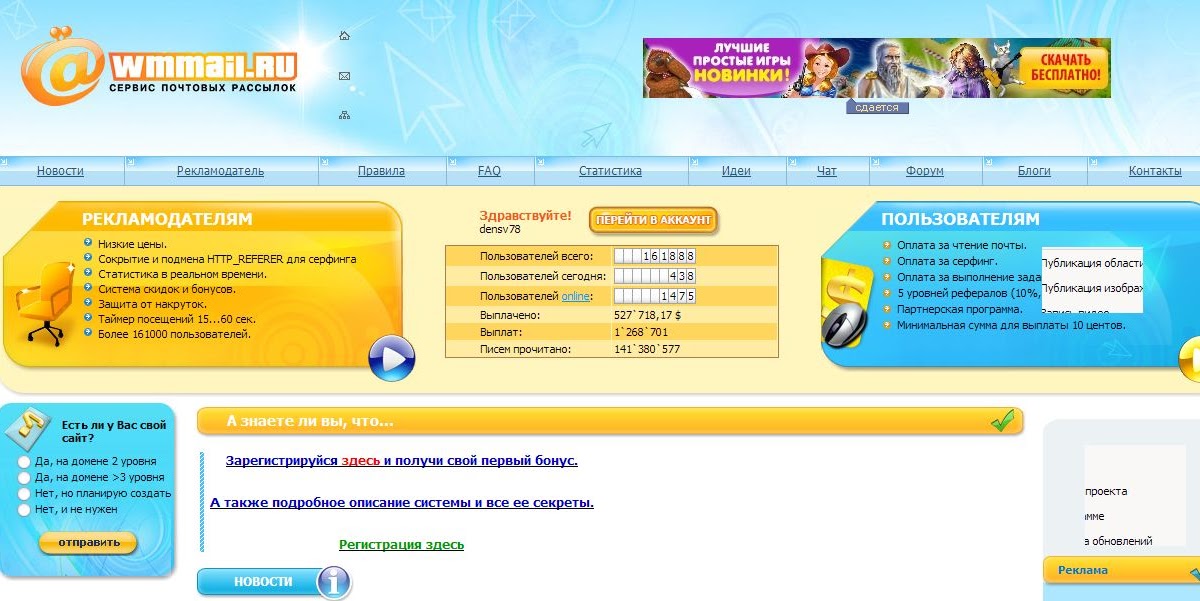Open the Статистика menu item

[x=610, y=171]
